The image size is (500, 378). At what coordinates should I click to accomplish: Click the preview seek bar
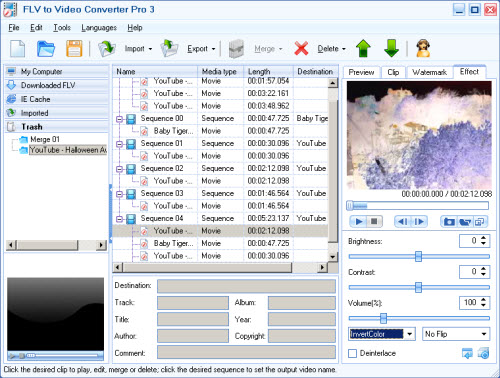[418, 206]
